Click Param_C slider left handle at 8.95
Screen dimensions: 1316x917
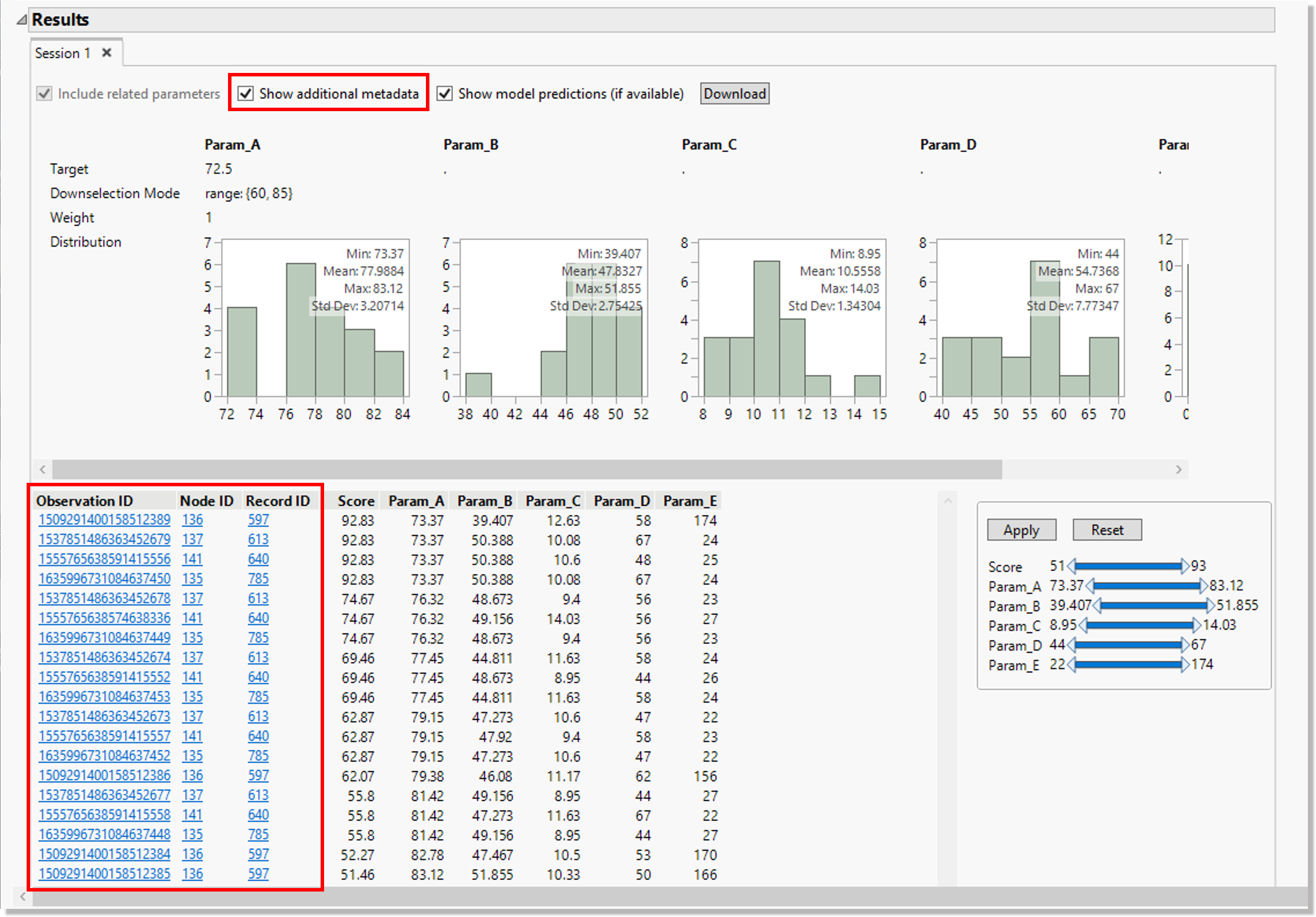click(x=1083, y=625)
